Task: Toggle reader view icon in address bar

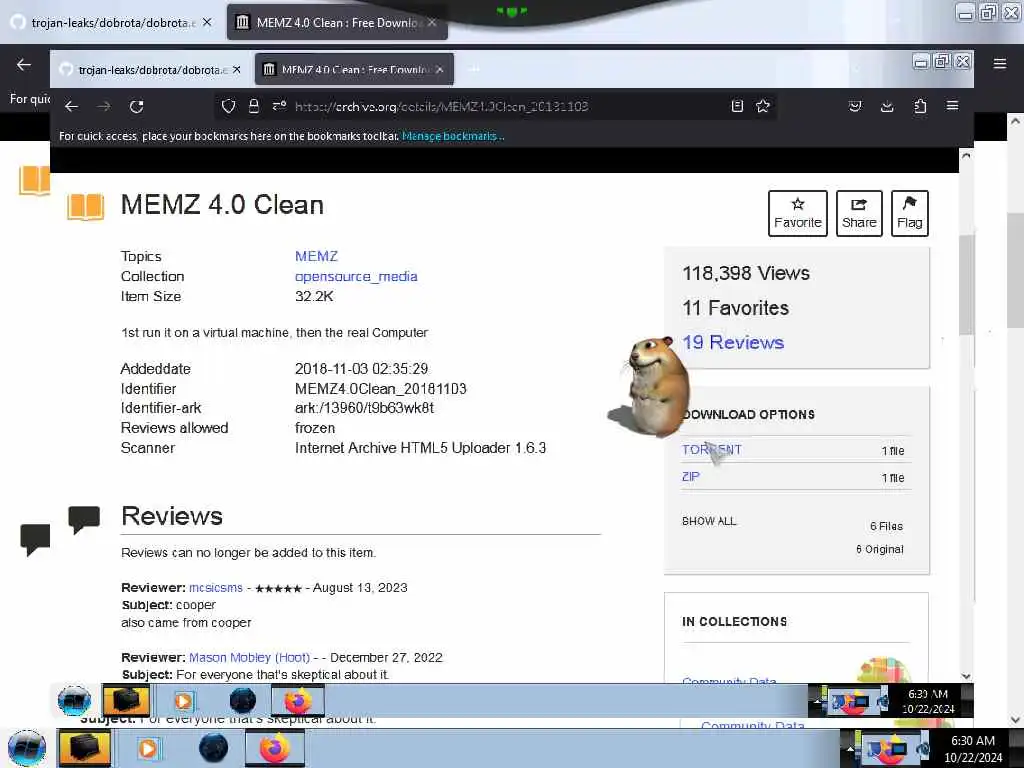Action: 737,106
